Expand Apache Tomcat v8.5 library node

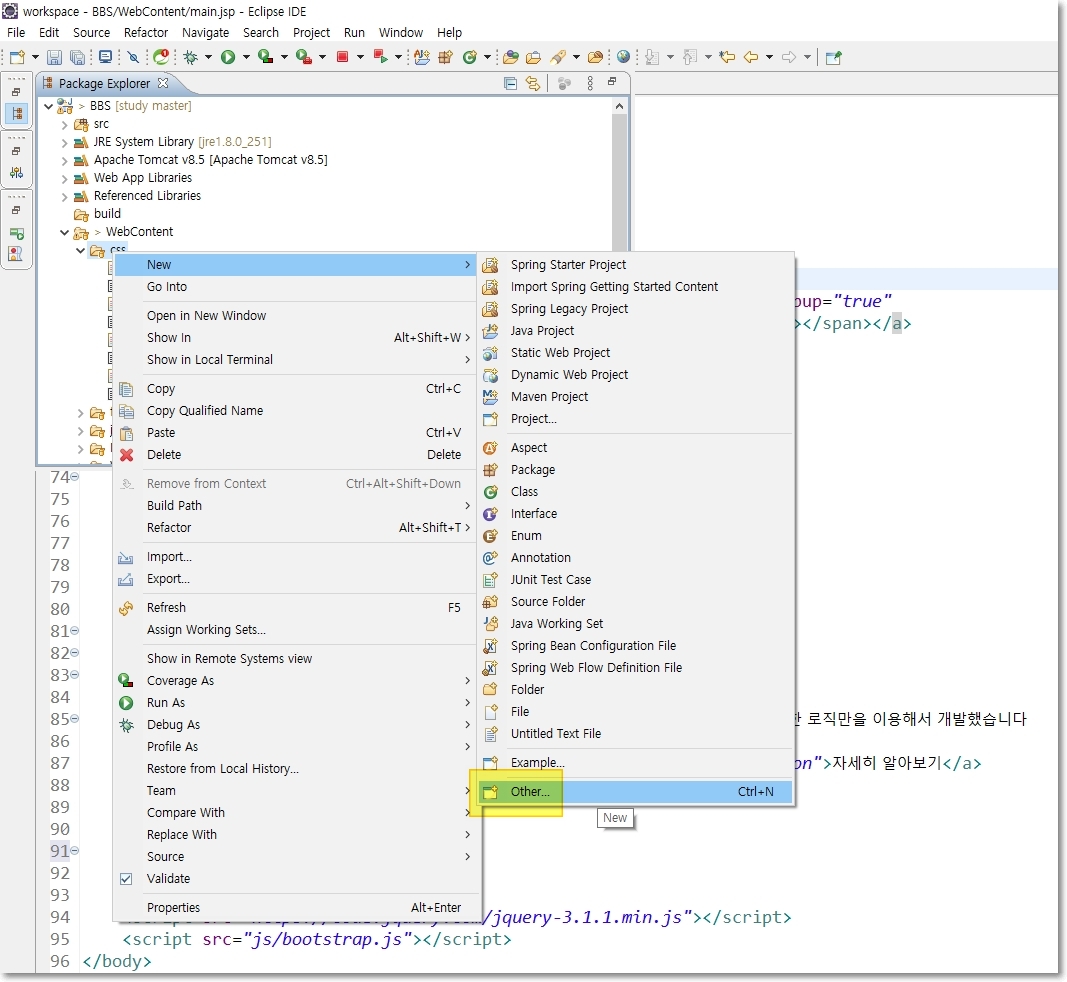65,161
